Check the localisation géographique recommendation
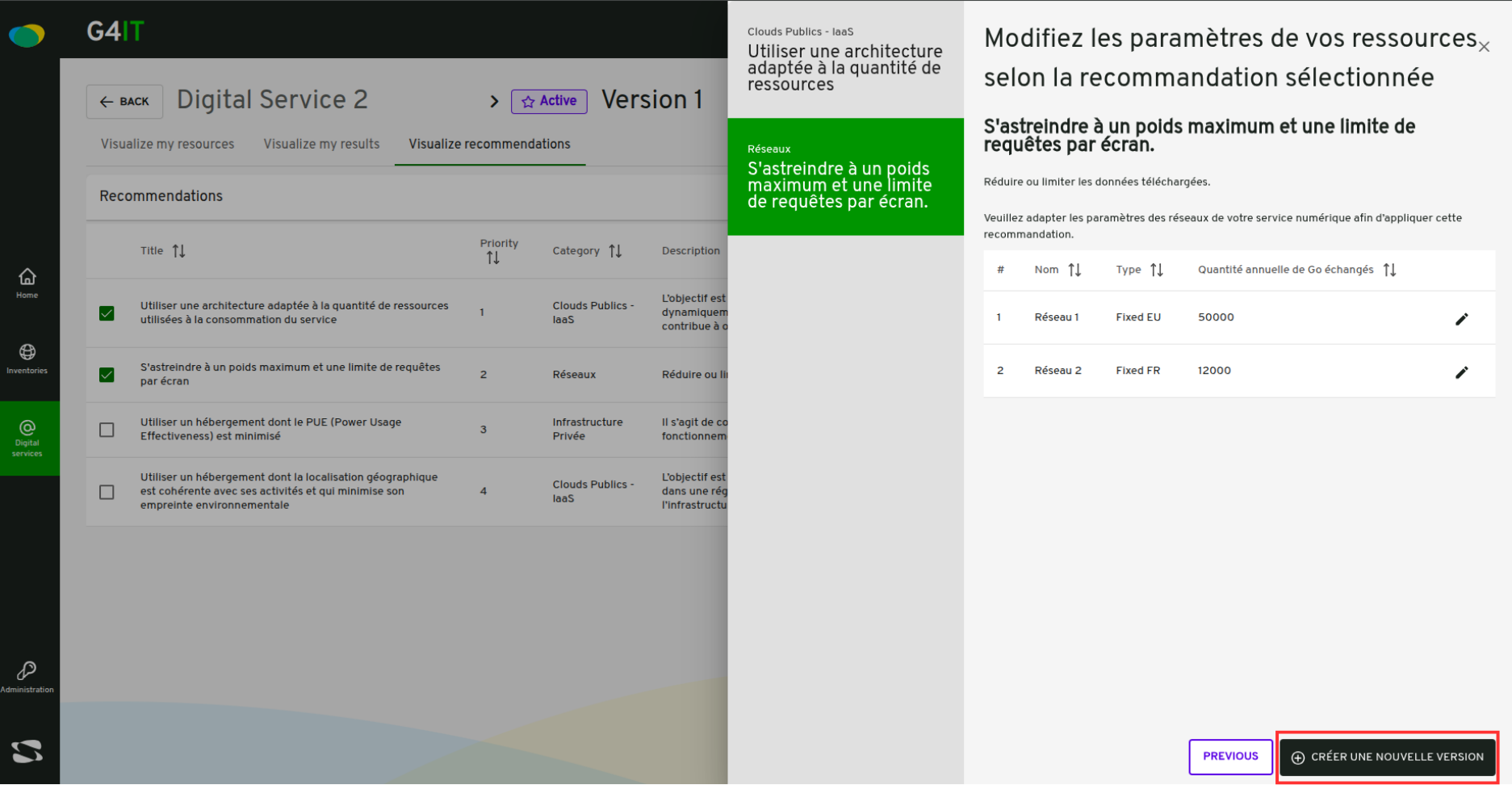 (x=107, y=492)
